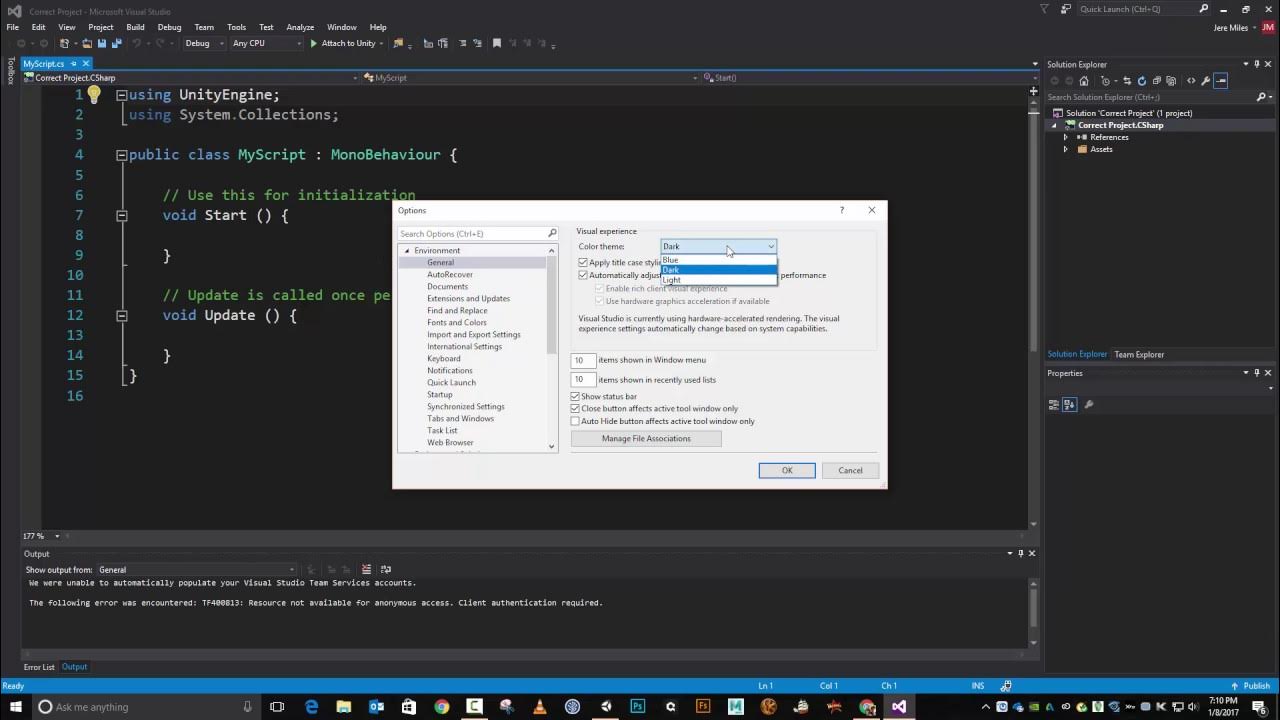Collapse Environment node in Options tree
This screenshot has height=720, width=1280.
406,251
